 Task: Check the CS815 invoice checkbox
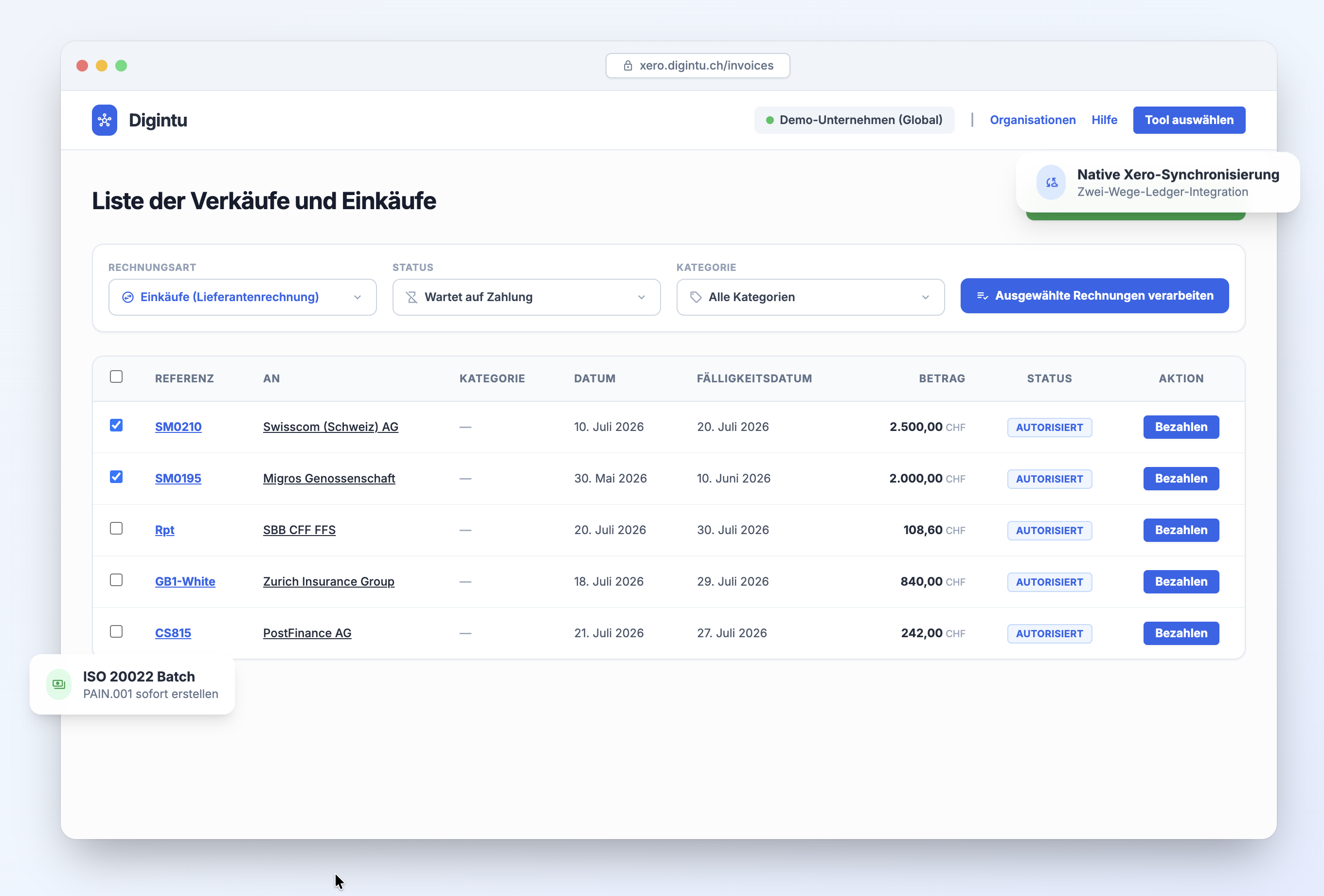116,632
